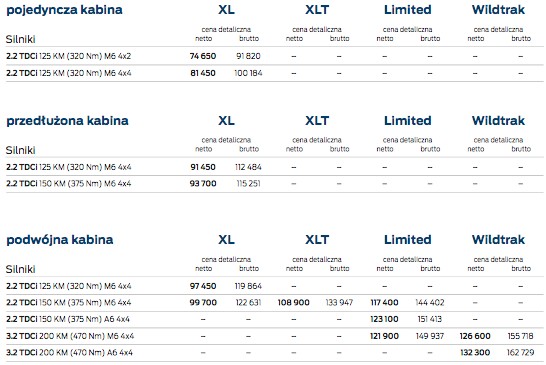Select the 108 900 XLT netto price
The width and height of the screenshot is (546, 365).
click(x=294, y=303)
